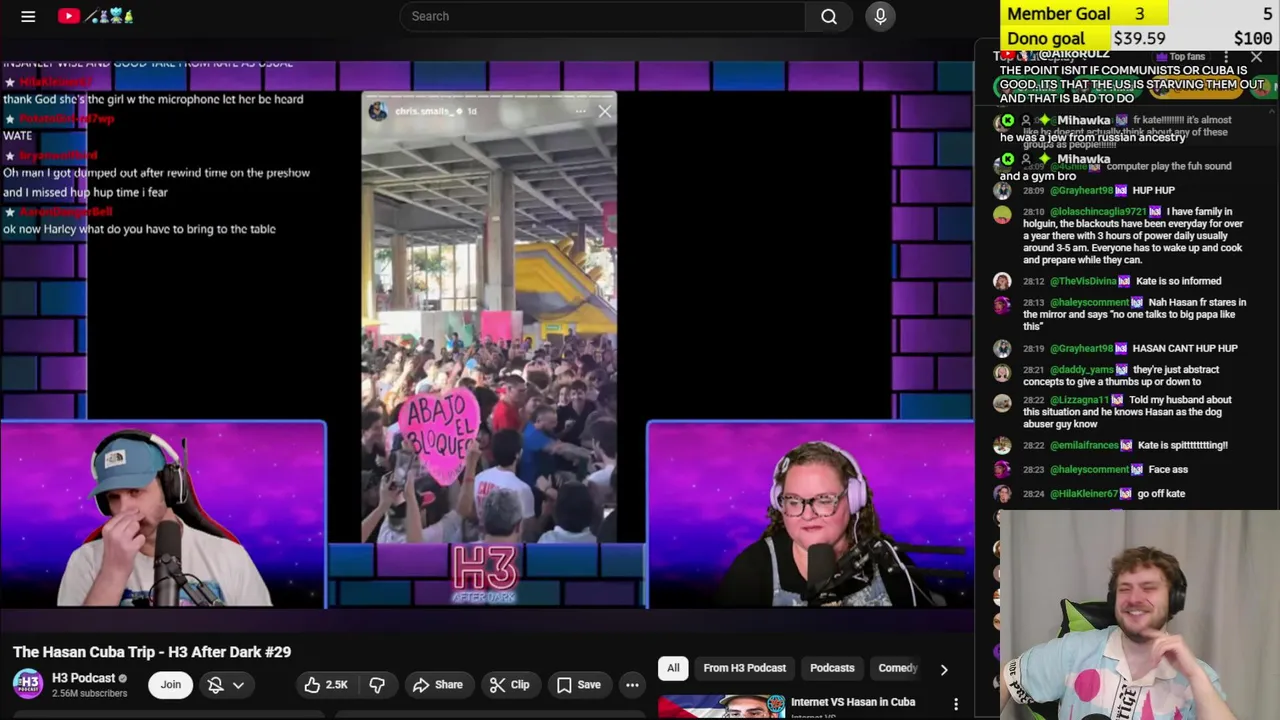Open the @lolaschincaglia9721 username in chat
The height and width of the screenshot is (720, 1280).
pyautogui.click(x=1098, y=212)
